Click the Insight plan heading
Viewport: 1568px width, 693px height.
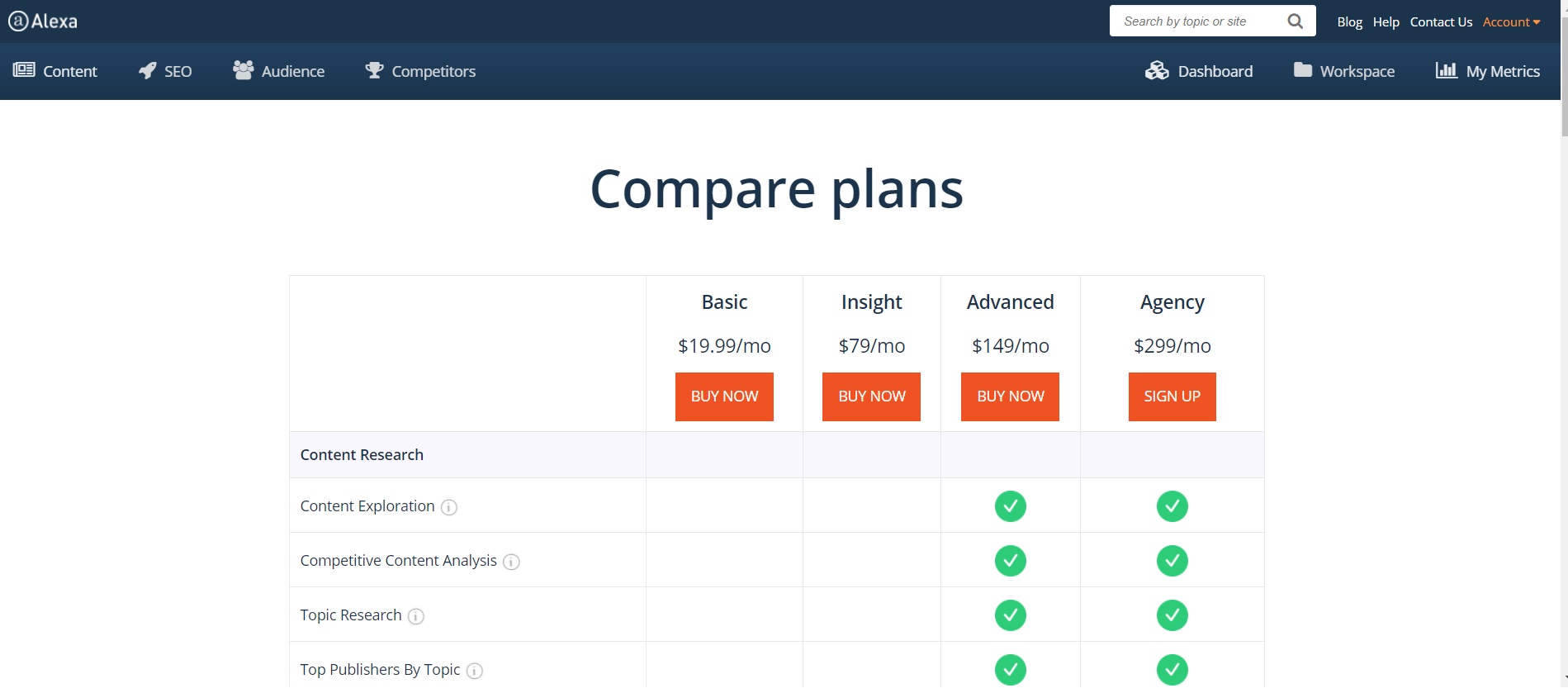click(872, 303)
